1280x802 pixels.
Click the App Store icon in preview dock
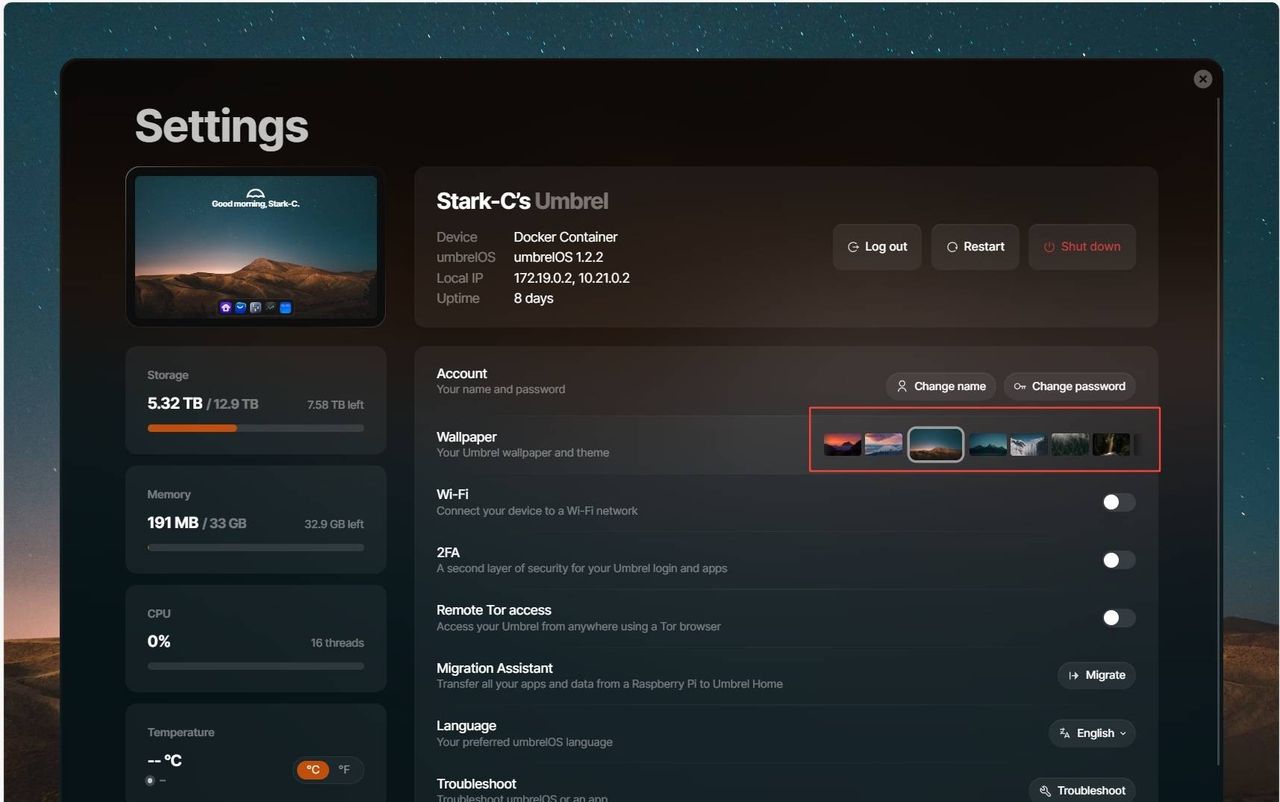(241, 308)
